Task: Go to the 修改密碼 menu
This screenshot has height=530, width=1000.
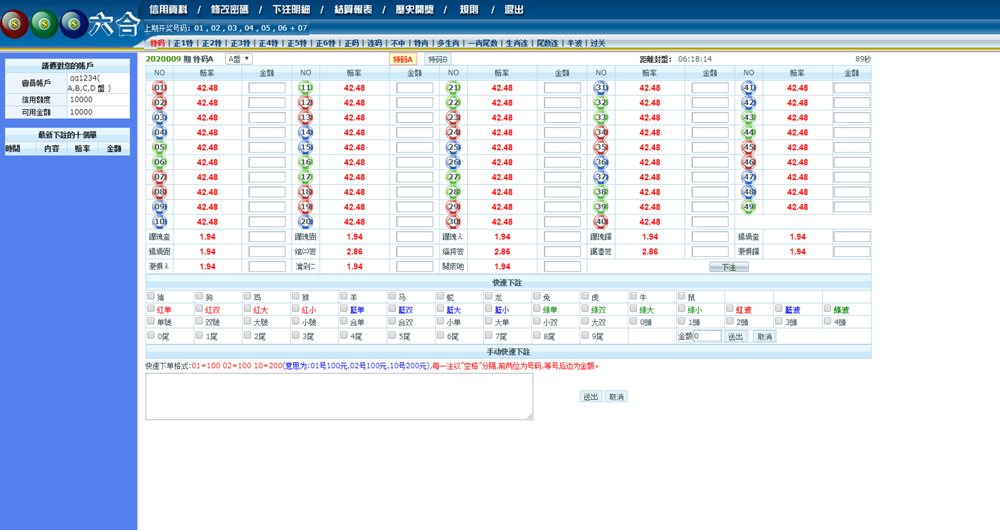Action: pyautogui.click(x=230, y=9)
